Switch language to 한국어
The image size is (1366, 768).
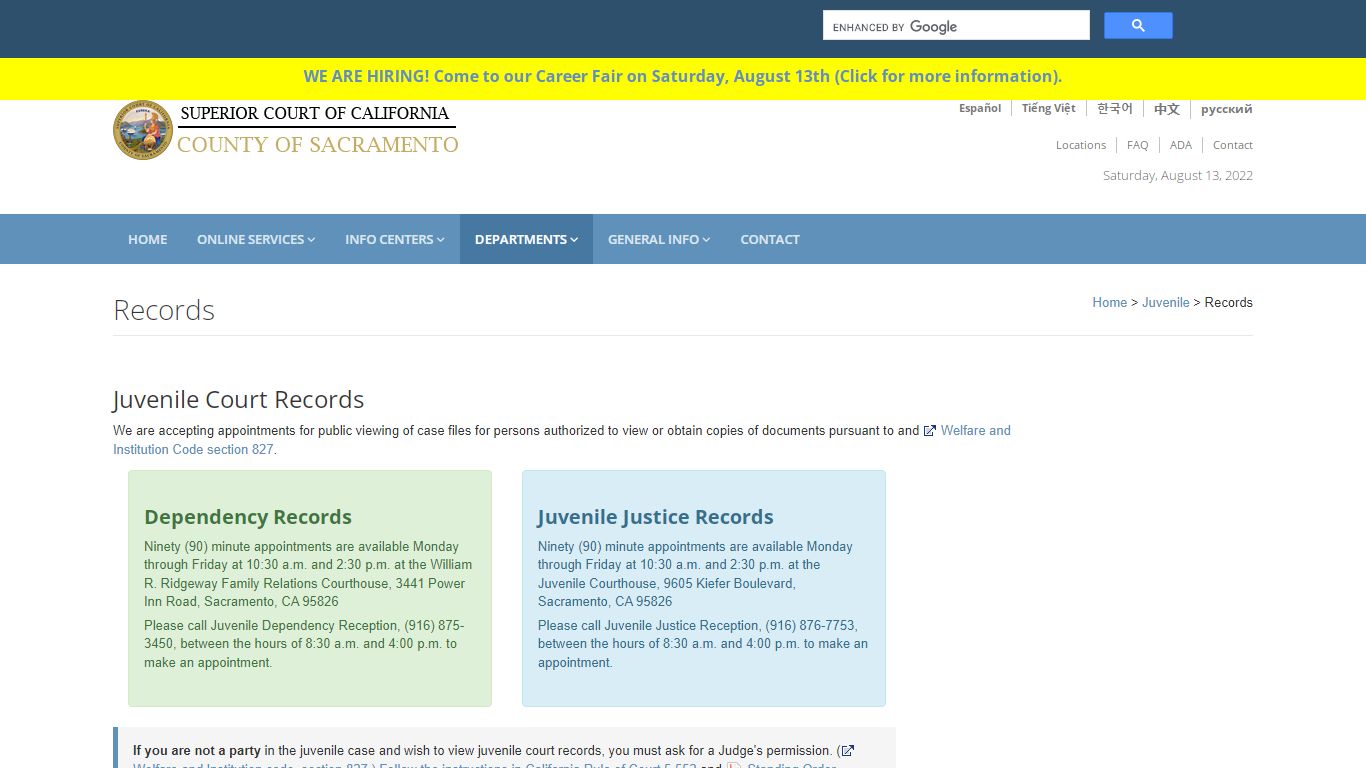pos(1115,108)
